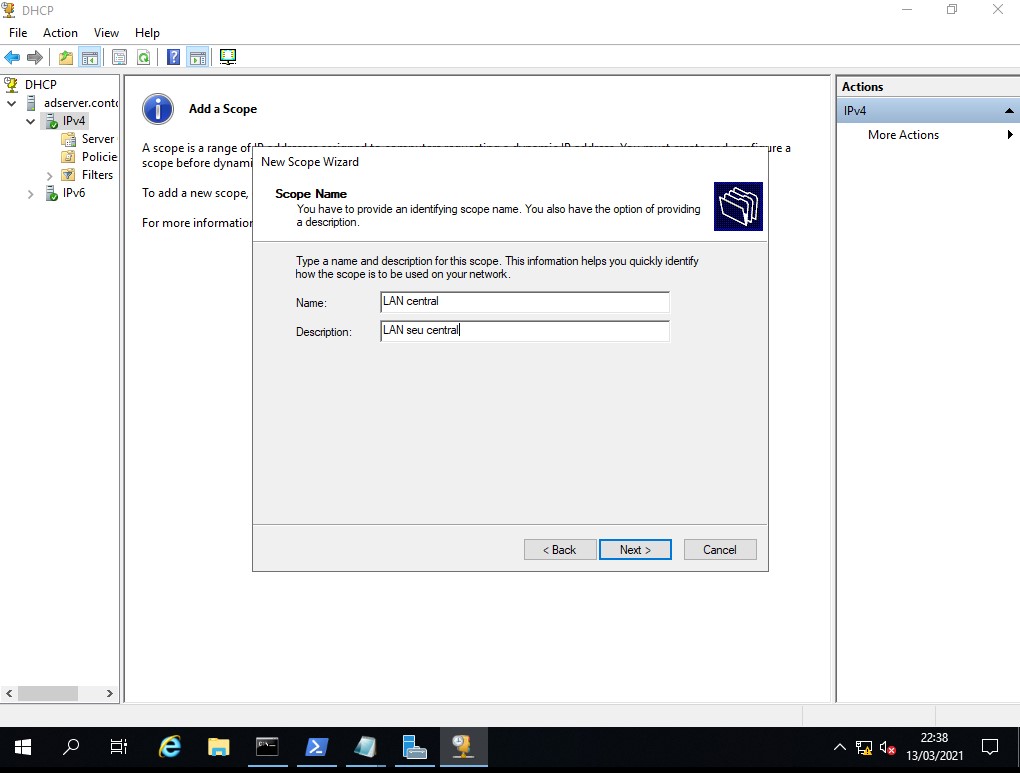
Task: Open the View menu
Action: [x=106, y=33]
